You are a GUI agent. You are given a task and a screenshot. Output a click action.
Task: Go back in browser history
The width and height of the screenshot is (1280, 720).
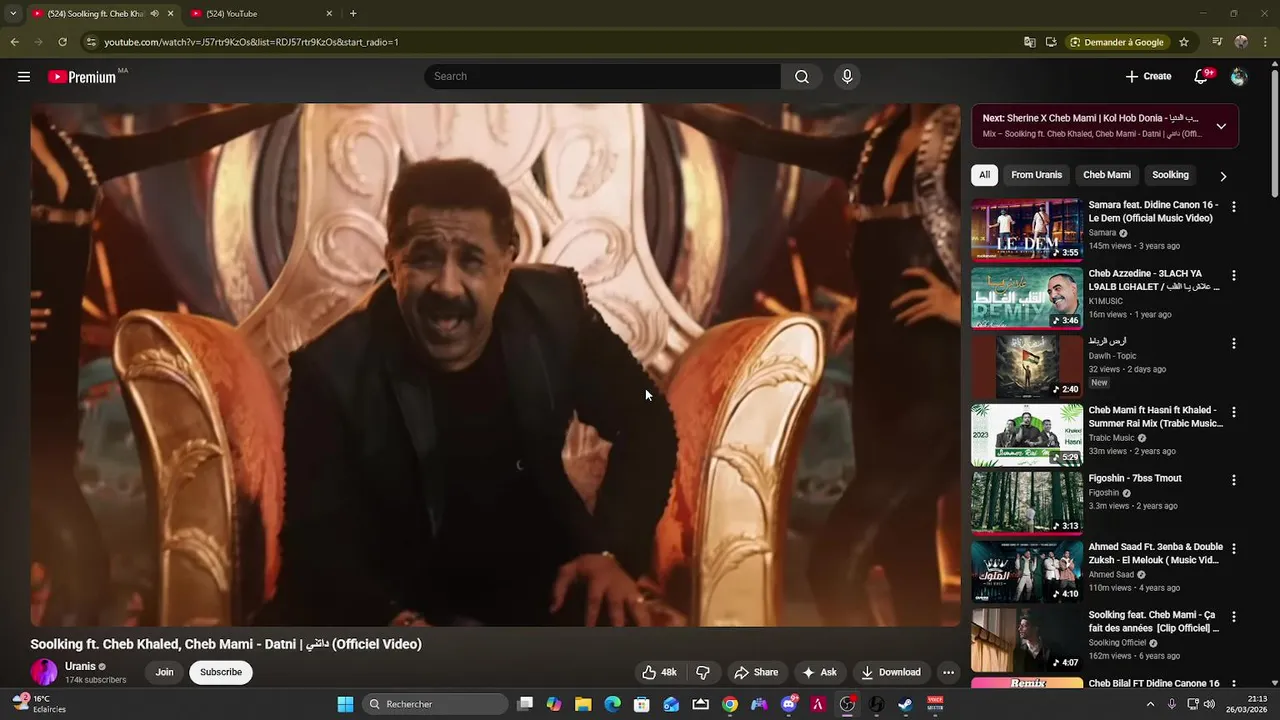coord(14,42)
